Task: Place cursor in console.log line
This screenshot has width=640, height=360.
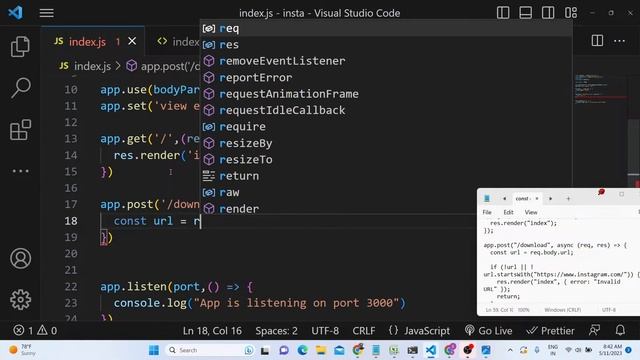Action: (x=260, y=303)
